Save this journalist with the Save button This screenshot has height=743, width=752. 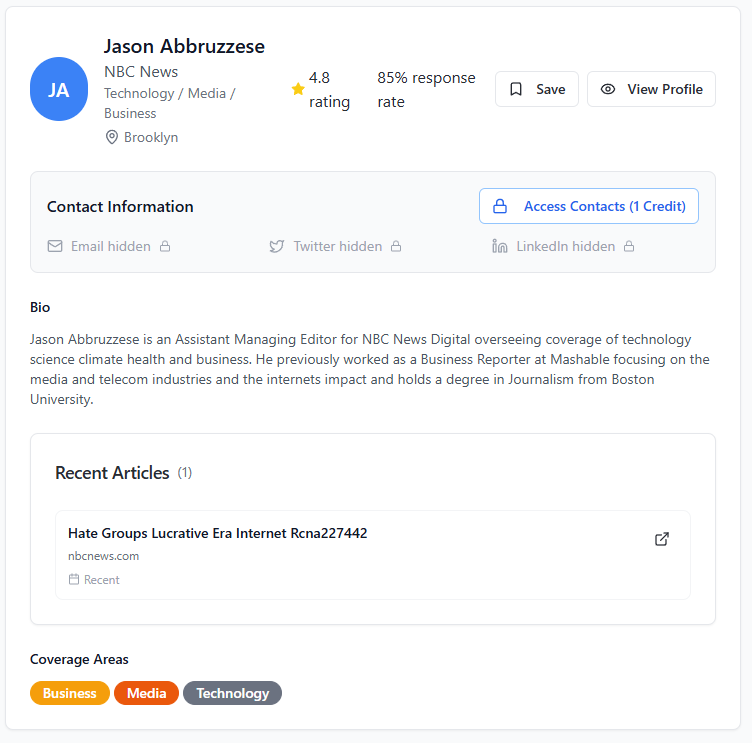[537, 89]
